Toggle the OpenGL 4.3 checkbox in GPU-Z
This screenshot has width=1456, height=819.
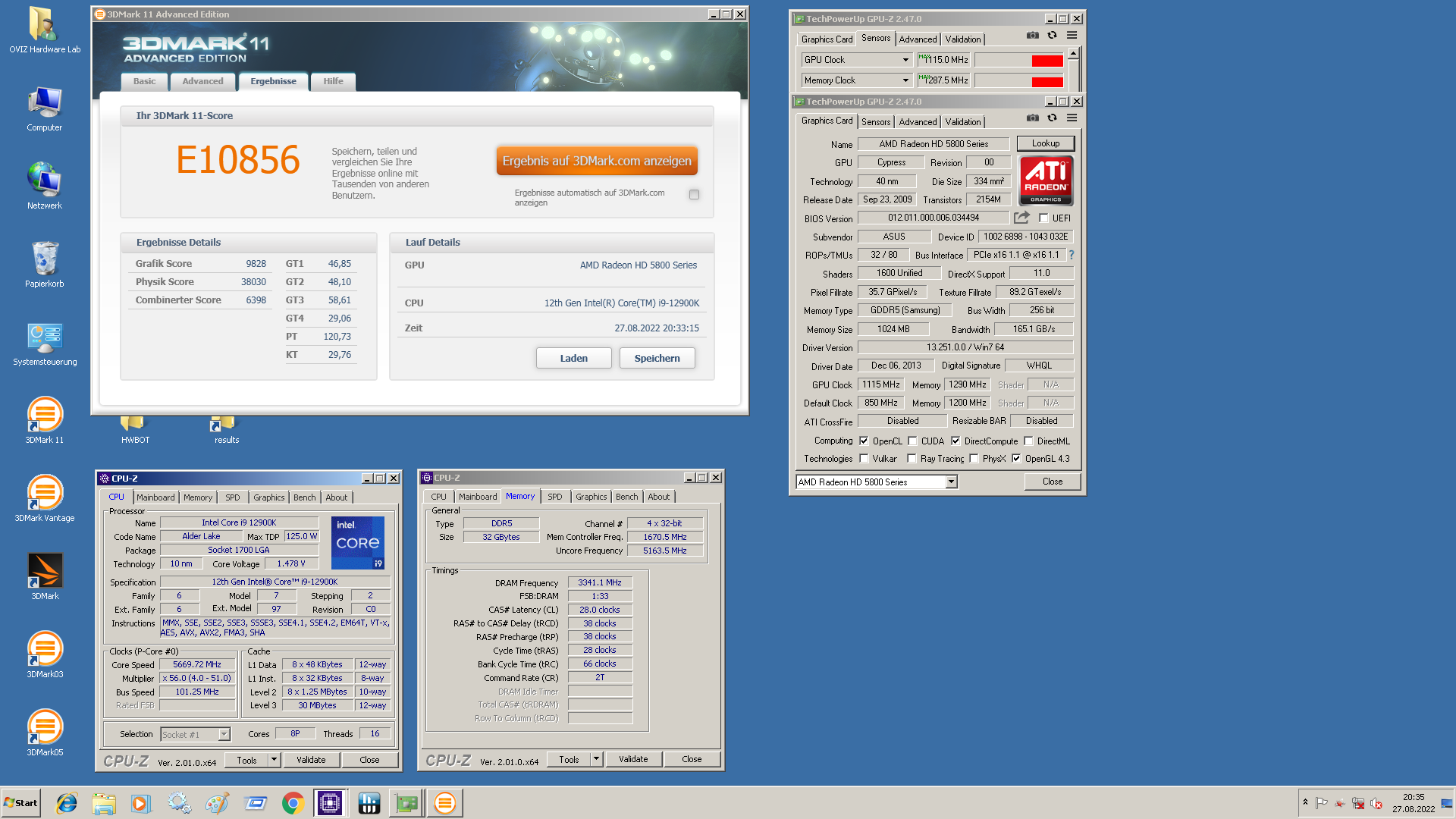click(1016, 459)
